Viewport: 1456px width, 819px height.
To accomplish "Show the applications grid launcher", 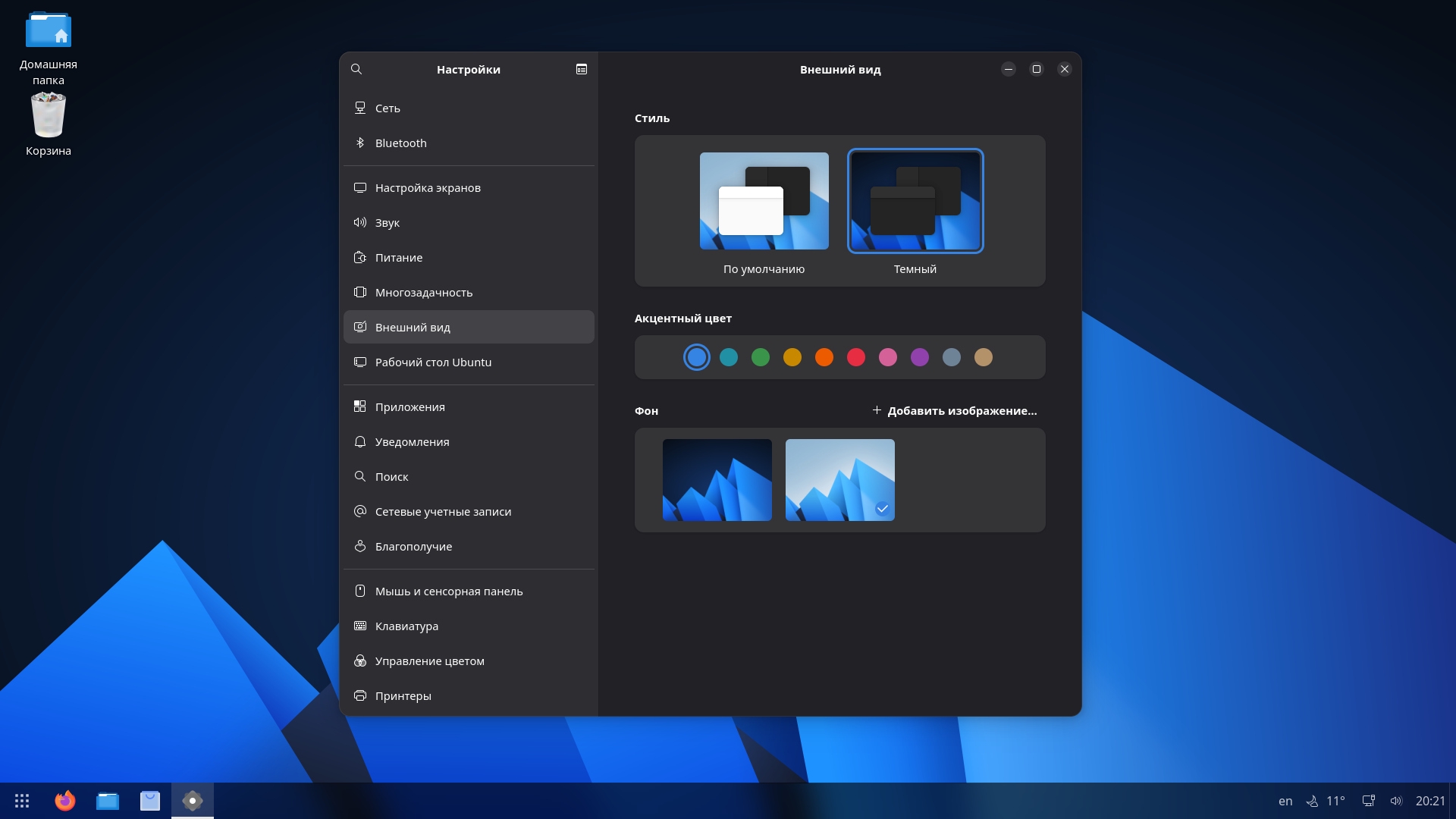I will click(22, 801).
